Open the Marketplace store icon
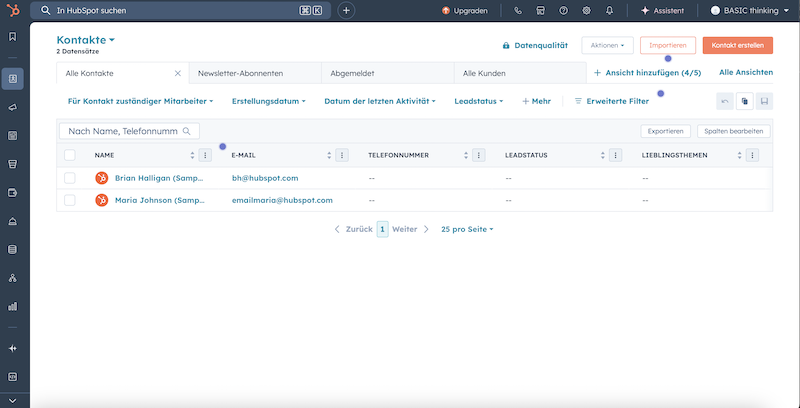 (540, 10)
